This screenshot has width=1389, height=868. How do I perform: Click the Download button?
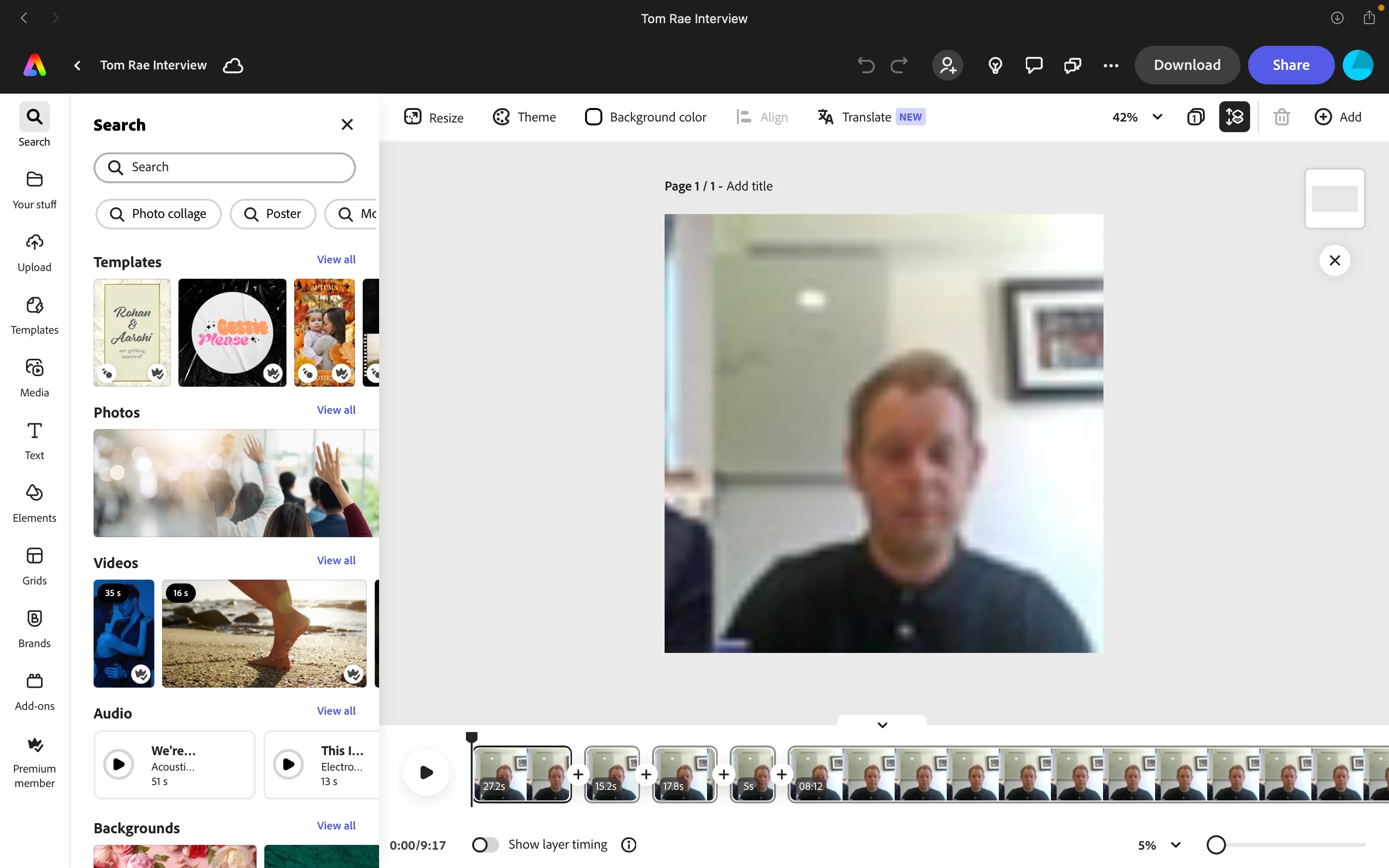point(1186,66)
